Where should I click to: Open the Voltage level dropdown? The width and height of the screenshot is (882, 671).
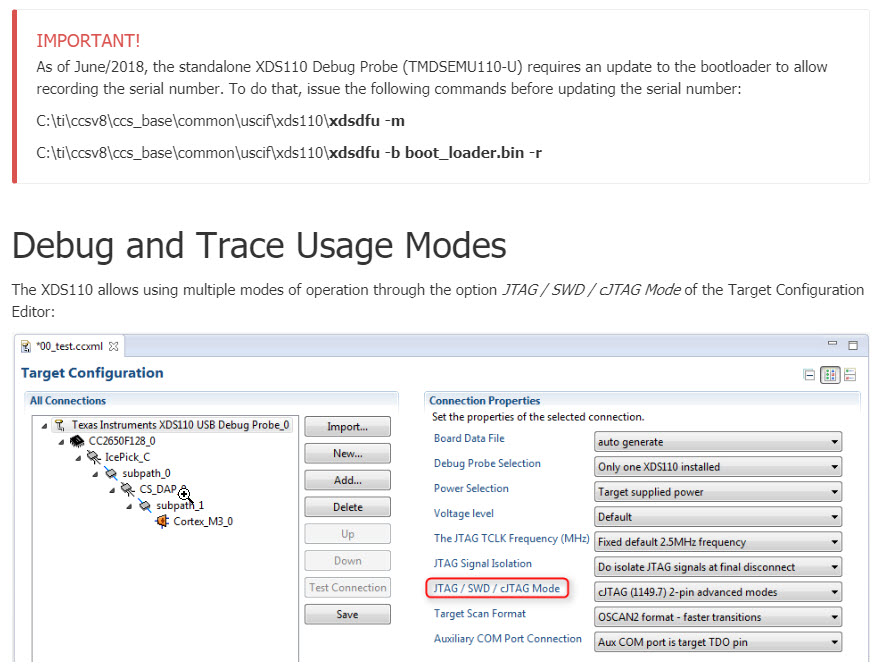(718, 517)
